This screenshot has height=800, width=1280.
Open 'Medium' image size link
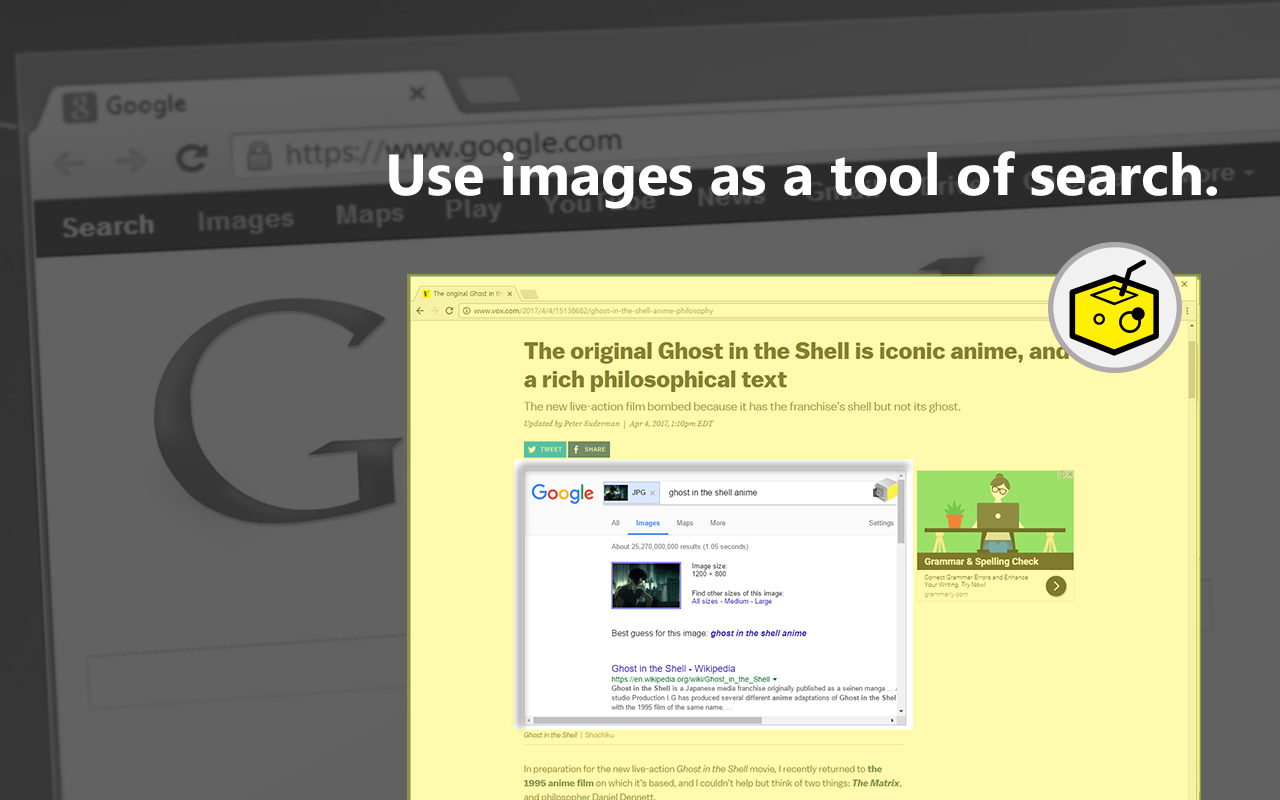tap(736, 601)
